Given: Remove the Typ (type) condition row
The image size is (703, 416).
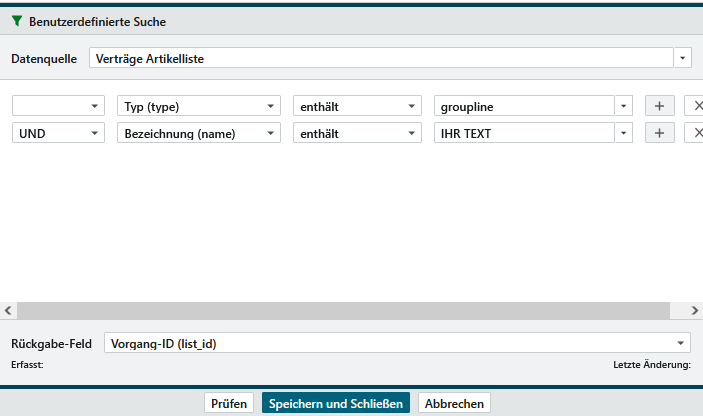Looking at the screenshot, I should point(696,106).
